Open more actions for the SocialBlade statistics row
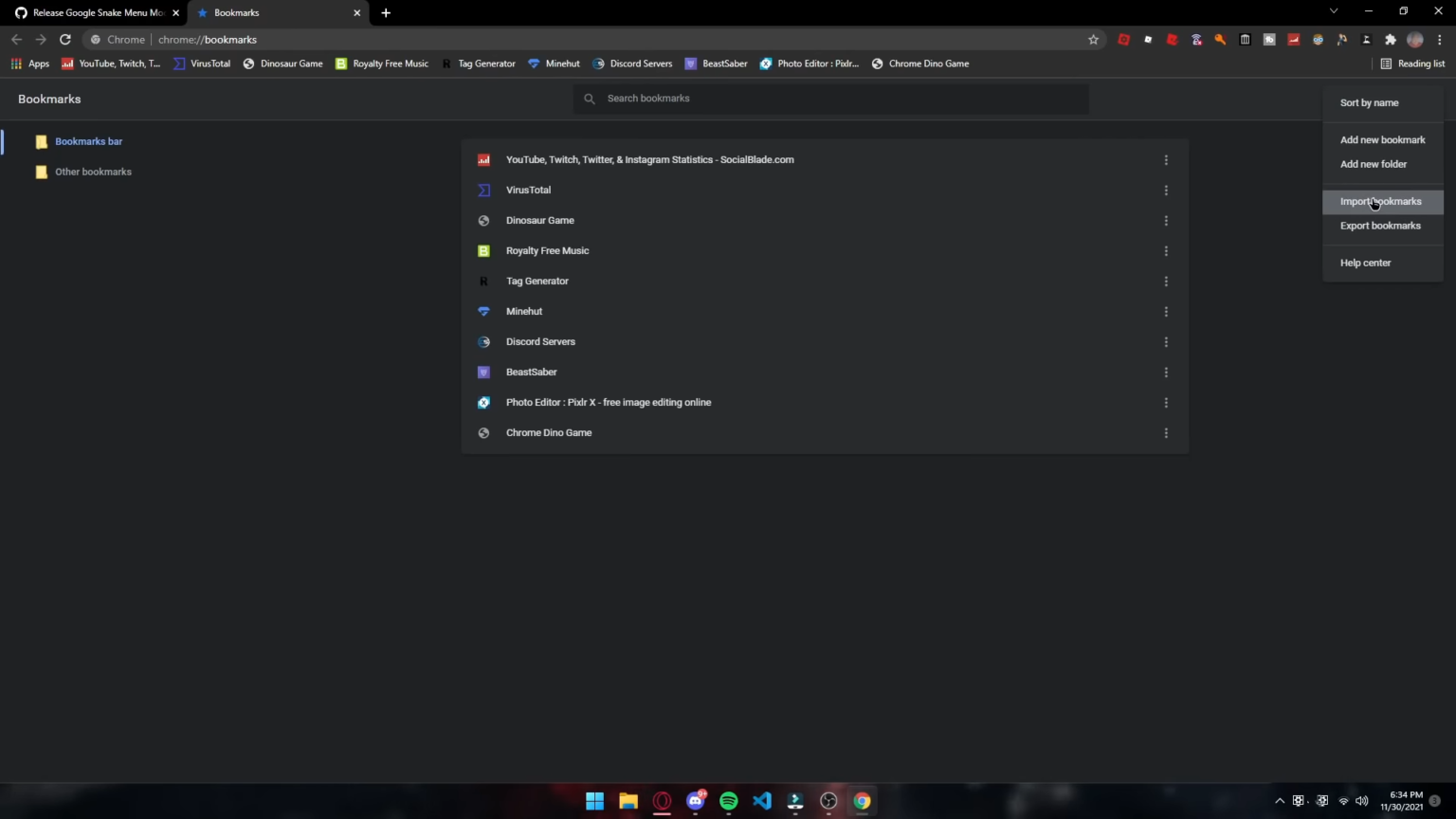The width and height of the screenshot is (1456, 819). point(1166,160)
